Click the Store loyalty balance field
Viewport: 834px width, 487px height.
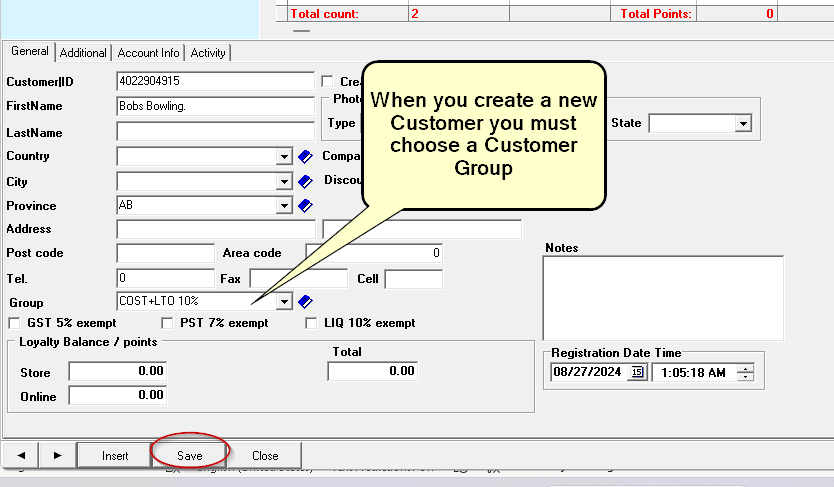click(118, 371)
